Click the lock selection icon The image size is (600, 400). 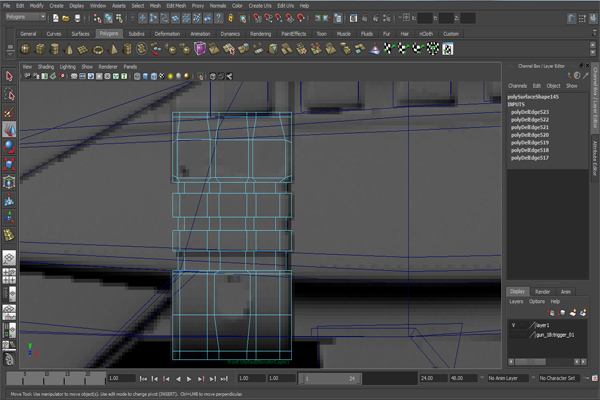pyautogui.click(x=231, y=18)
